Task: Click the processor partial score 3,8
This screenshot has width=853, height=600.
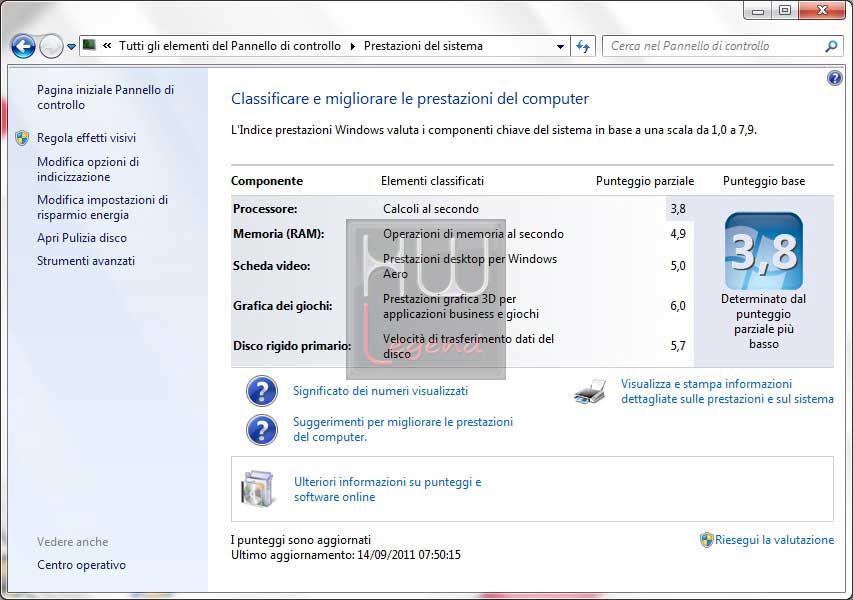Action: coord(678,209)
